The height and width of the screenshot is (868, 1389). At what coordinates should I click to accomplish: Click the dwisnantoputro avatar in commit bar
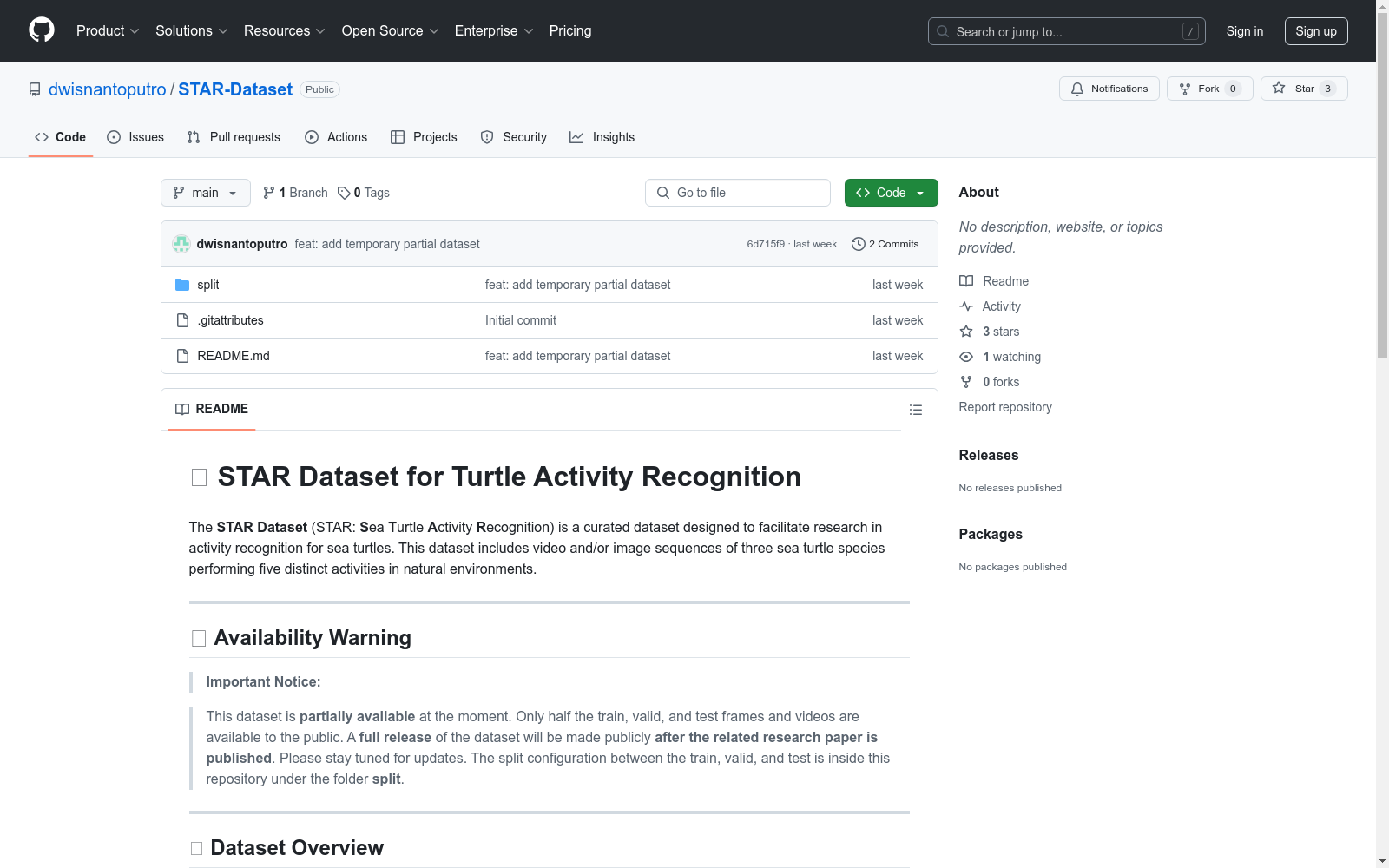(181, 244)
